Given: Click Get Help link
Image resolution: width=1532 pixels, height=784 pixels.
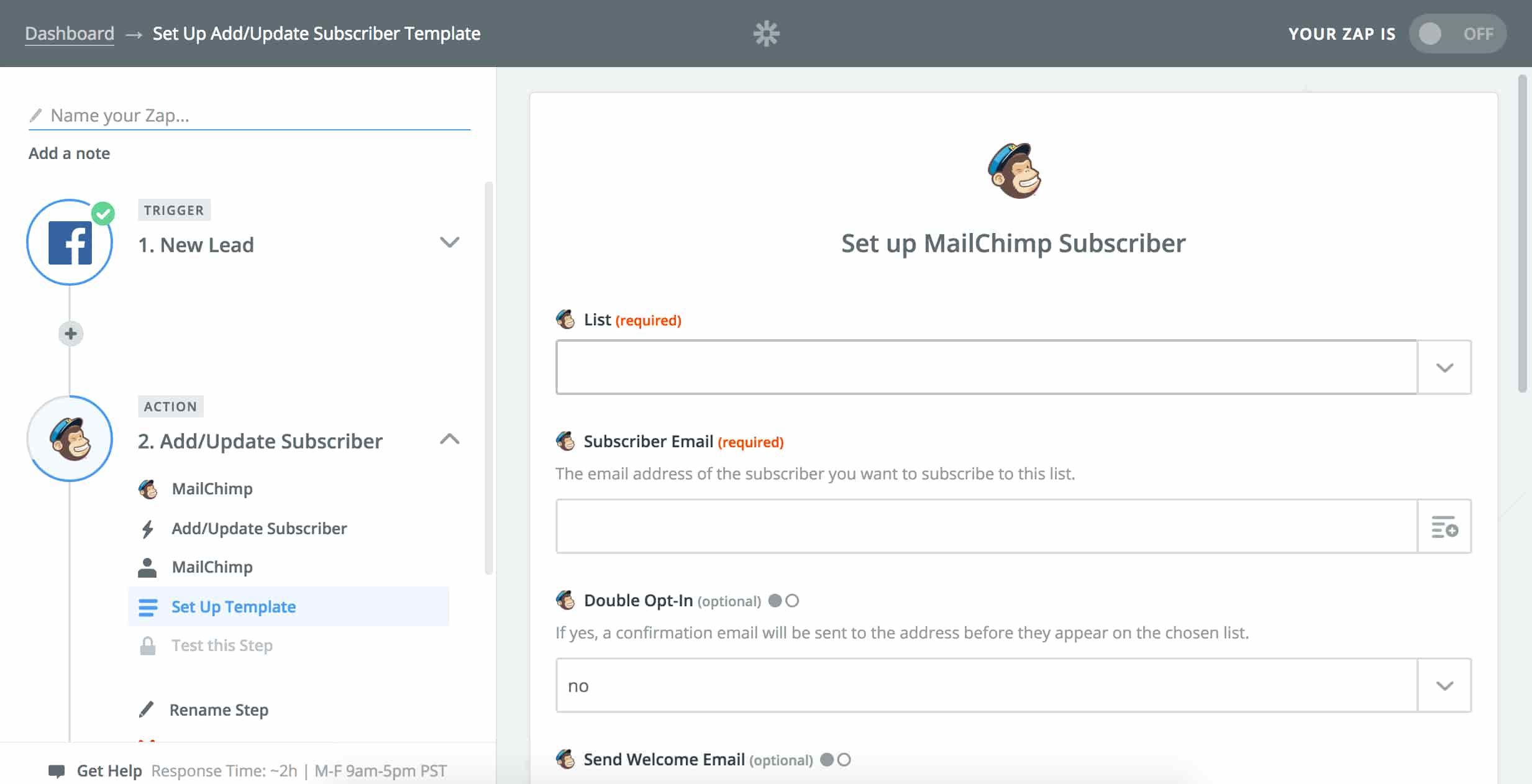Looking at the screenshot, I should (109, 771).
